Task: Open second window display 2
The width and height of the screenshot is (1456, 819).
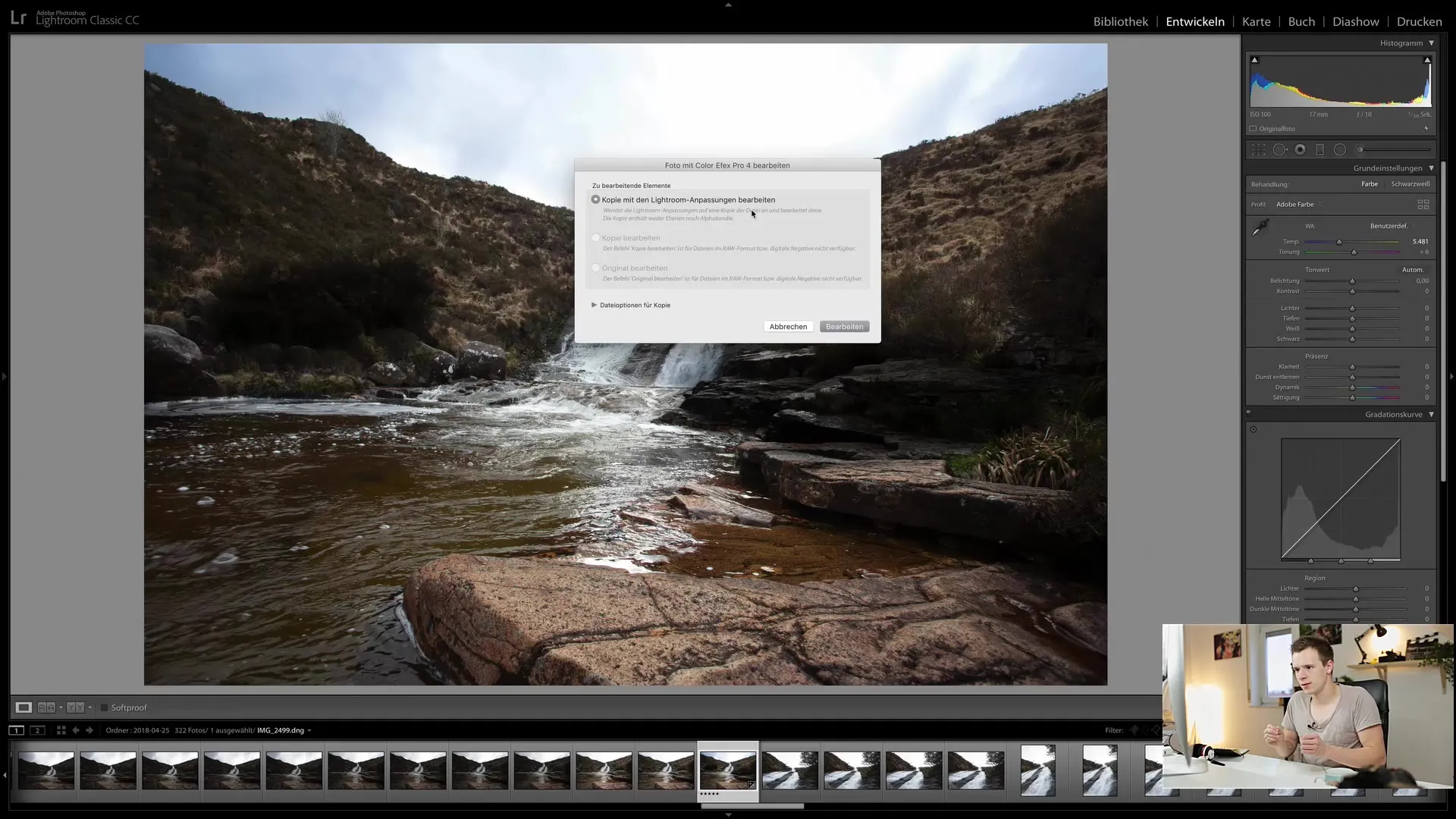Action: pyautogui.click(x=37, y=730)
